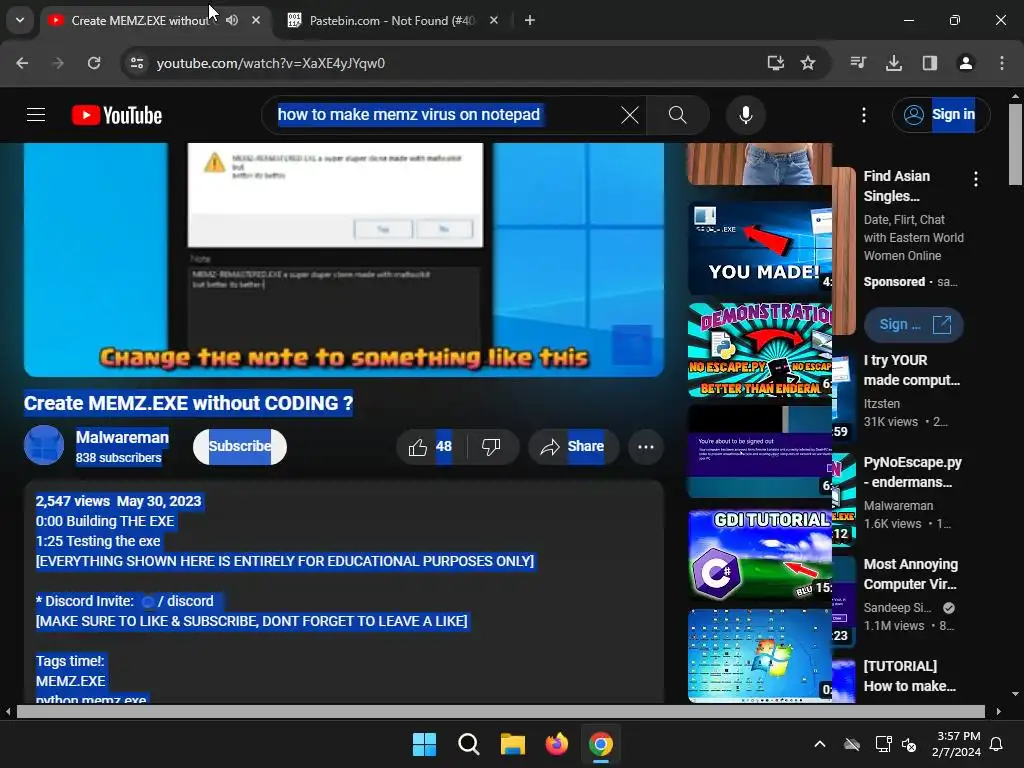This screenshot has height=768, width=1024.
Task: Mute the tab via speaker icon
Action: [232, 20]
